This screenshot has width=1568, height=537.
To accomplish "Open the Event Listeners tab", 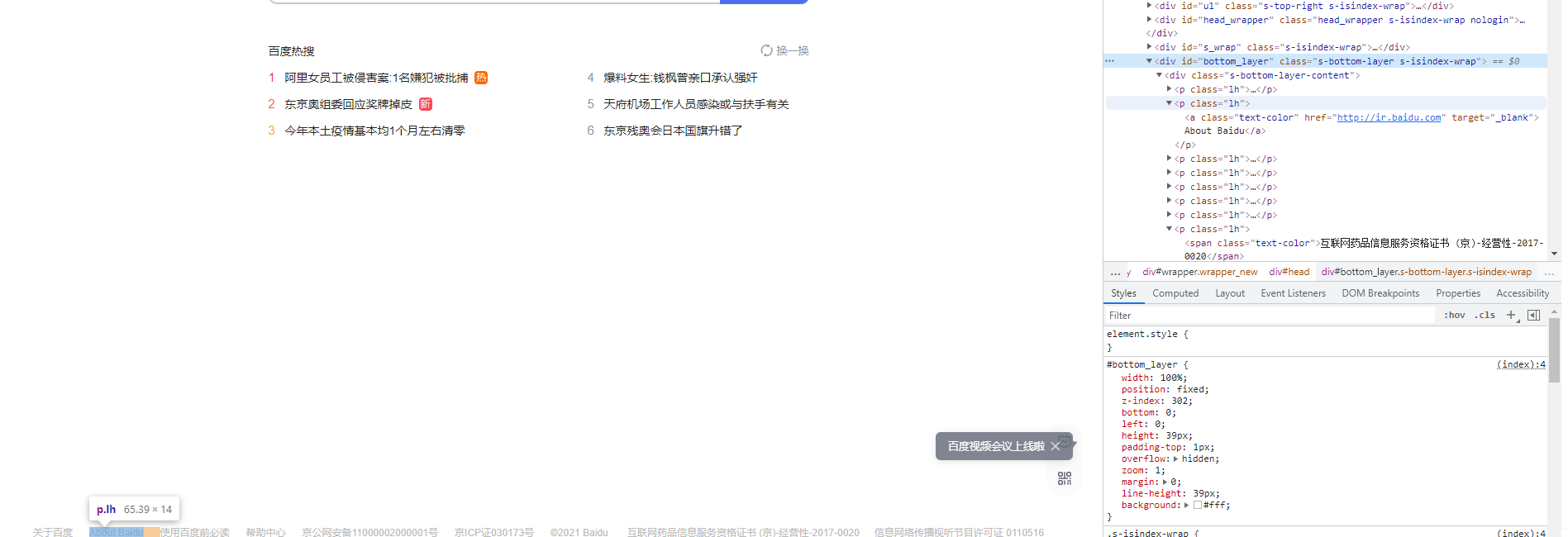I will pos(1293,293).
